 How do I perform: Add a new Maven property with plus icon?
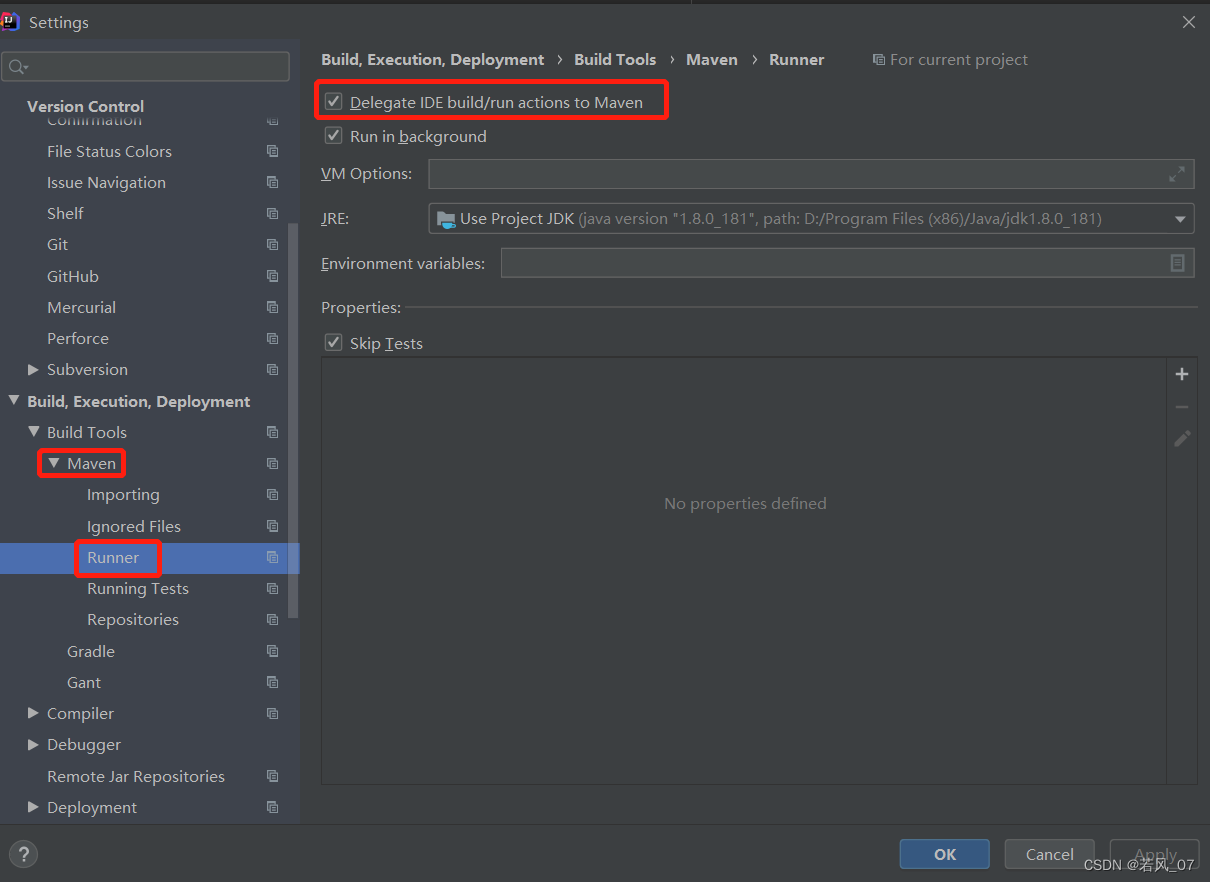click(1182, 374)
